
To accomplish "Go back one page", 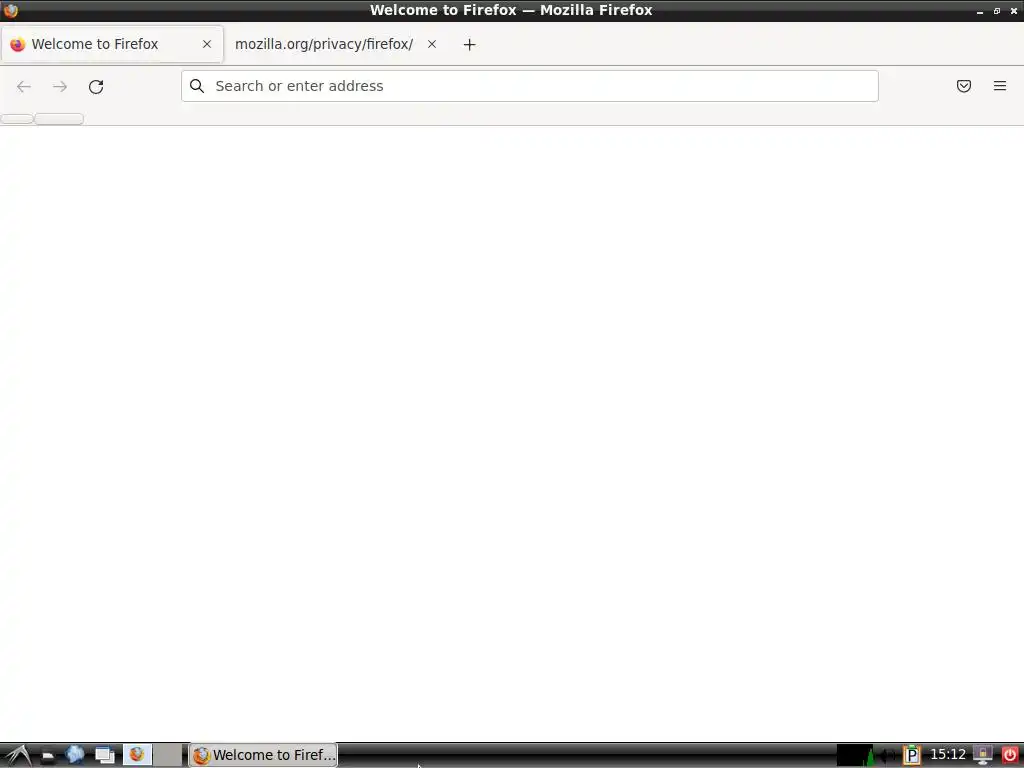I will point(24,86).
